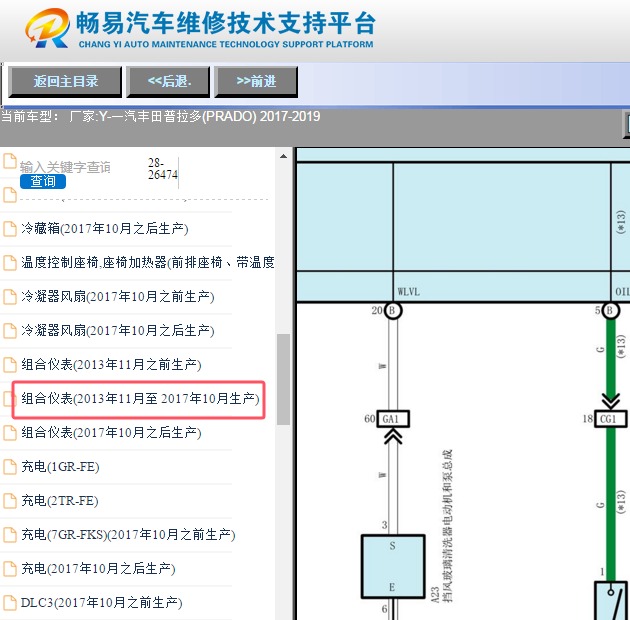Click the 畅易 platform logo icon

click(x=47, y=28)
